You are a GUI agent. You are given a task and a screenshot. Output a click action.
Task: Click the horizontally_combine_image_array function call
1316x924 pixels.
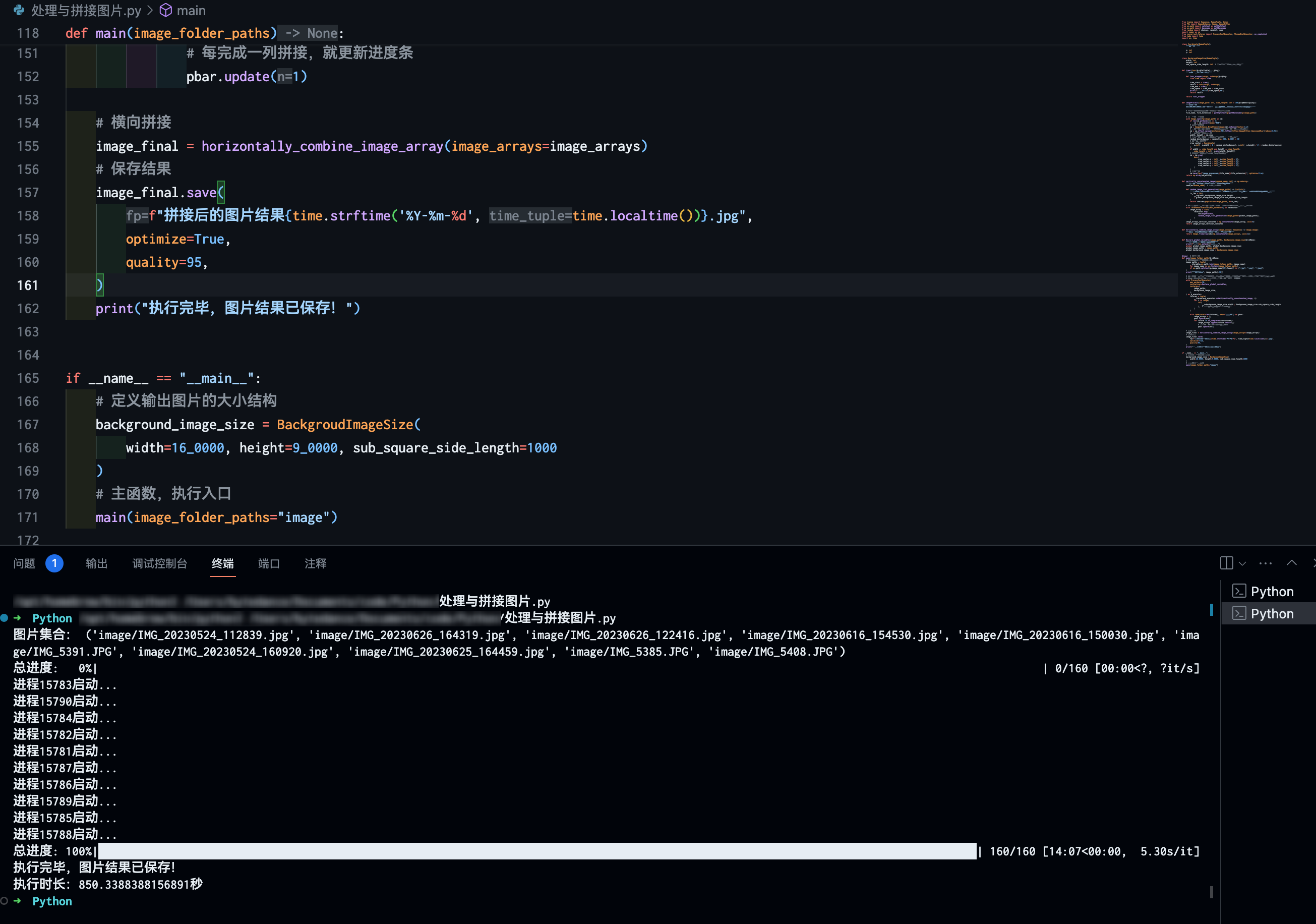tap(323, 146)
